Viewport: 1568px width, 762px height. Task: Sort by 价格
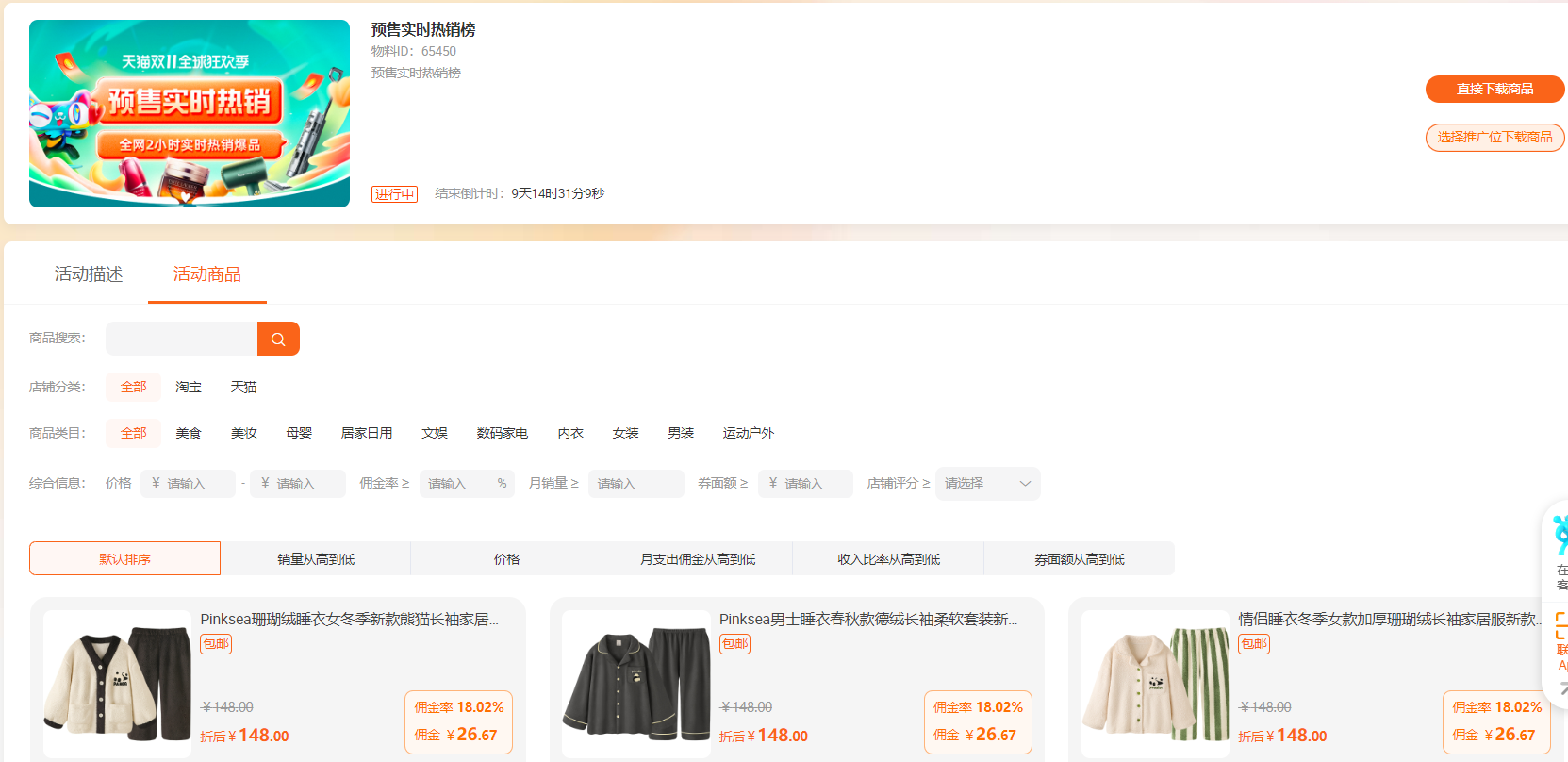point(506,558)
